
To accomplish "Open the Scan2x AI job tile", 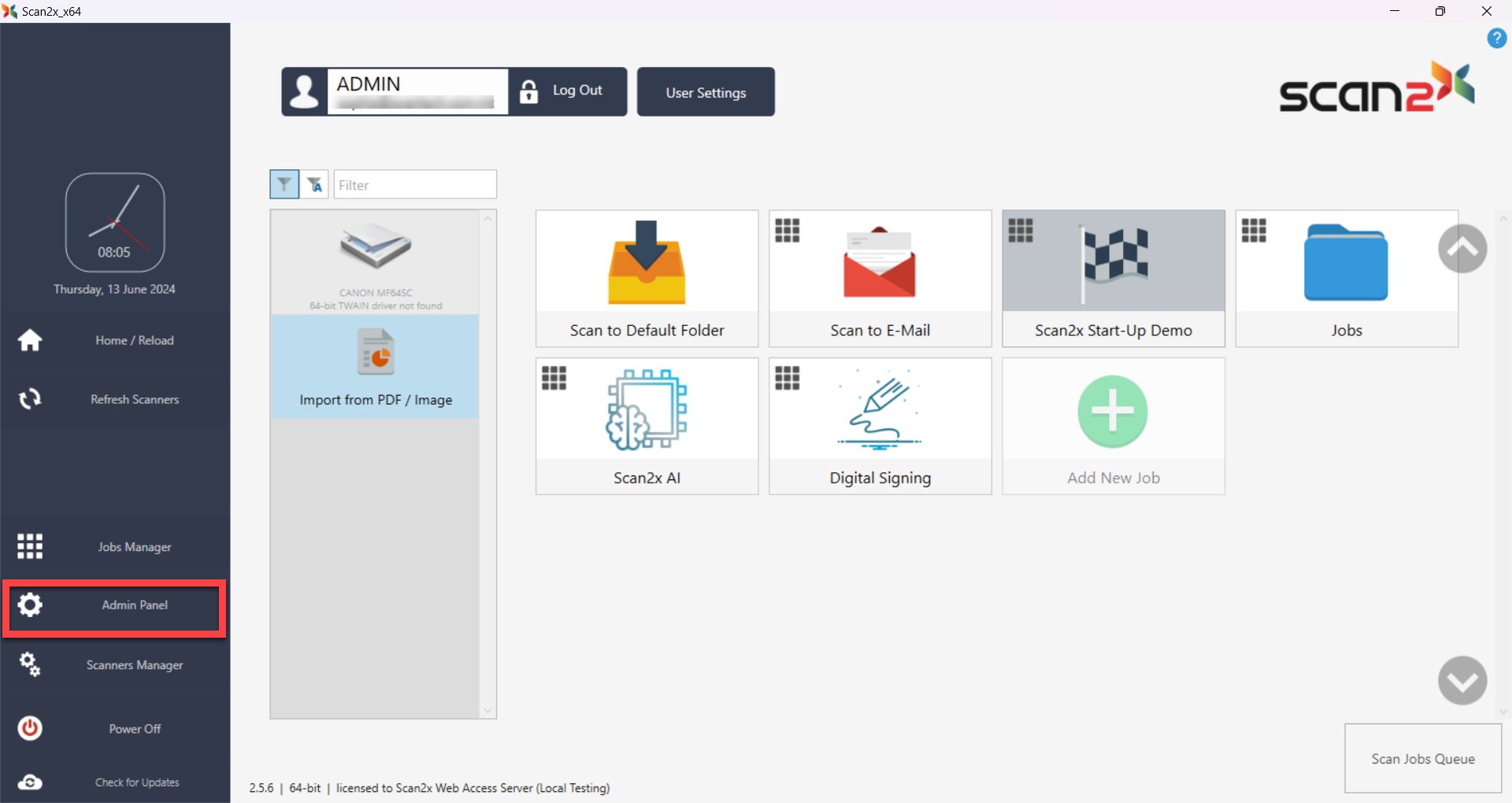I will (647, 426).
